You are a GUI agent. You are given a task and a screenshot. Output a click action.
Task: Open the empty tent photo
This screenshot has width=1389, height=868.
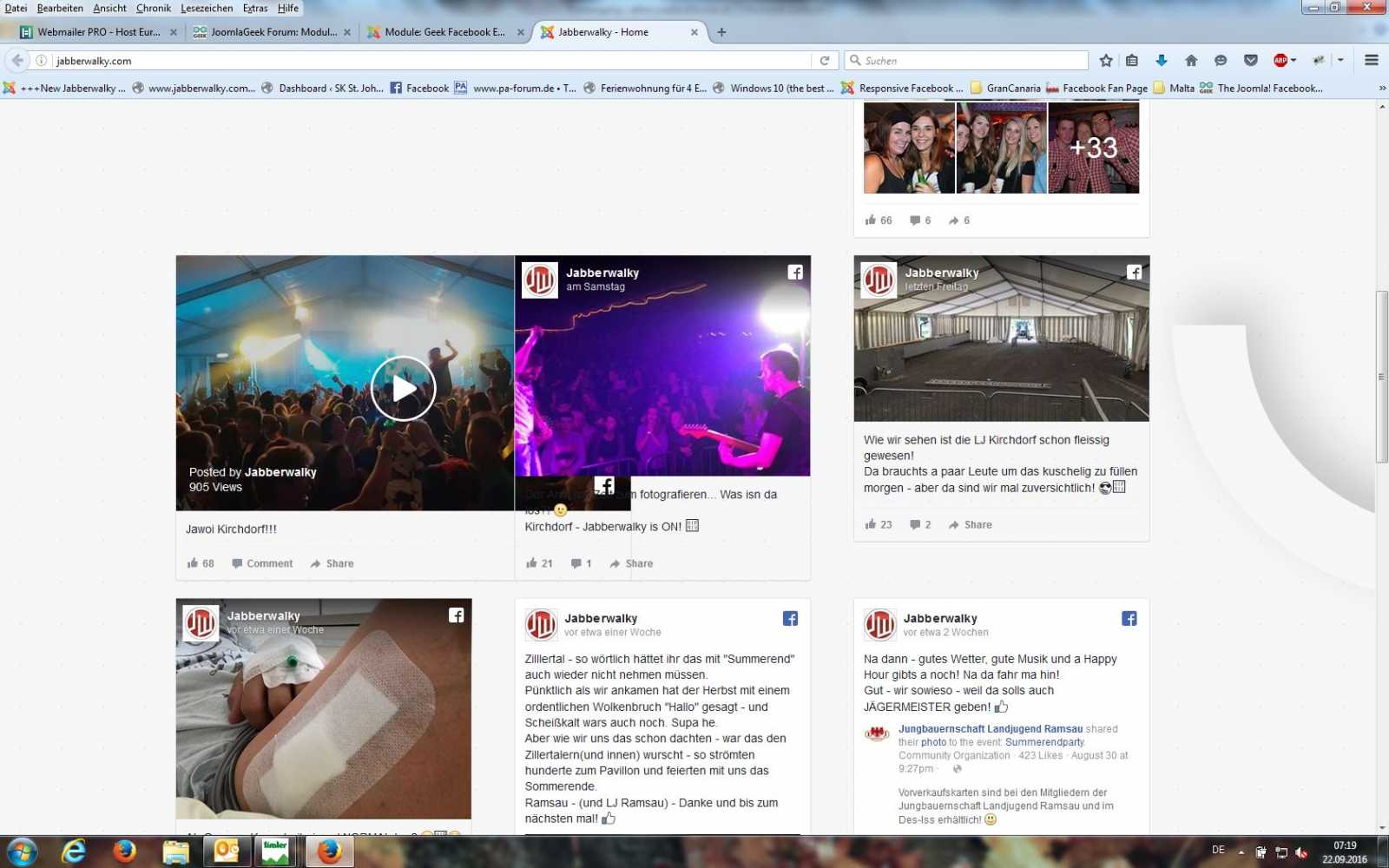[x=1001, y=339]
